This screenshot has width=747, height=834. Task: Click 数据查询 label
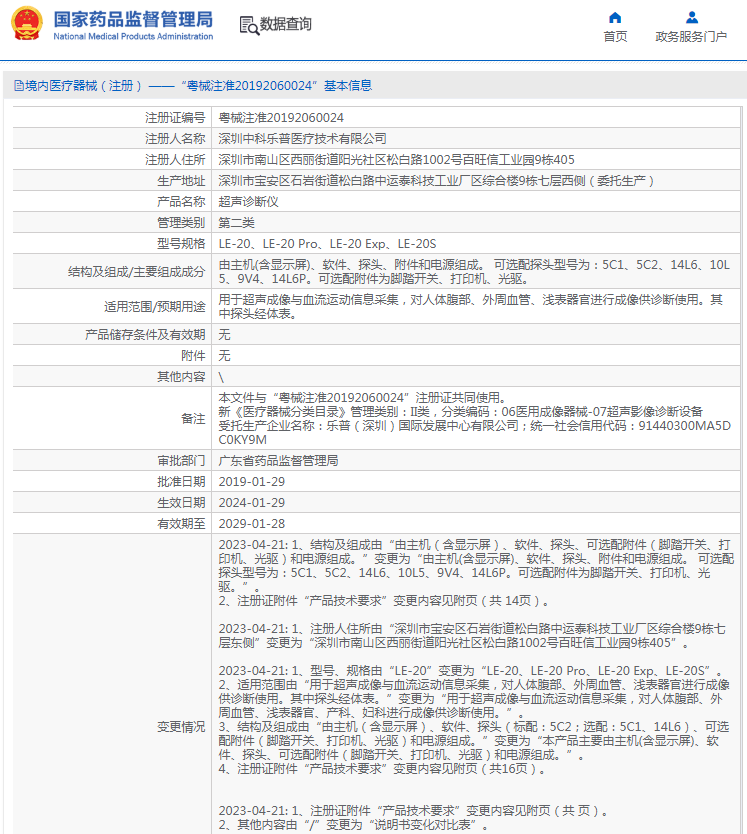click(x=286, y=24)
